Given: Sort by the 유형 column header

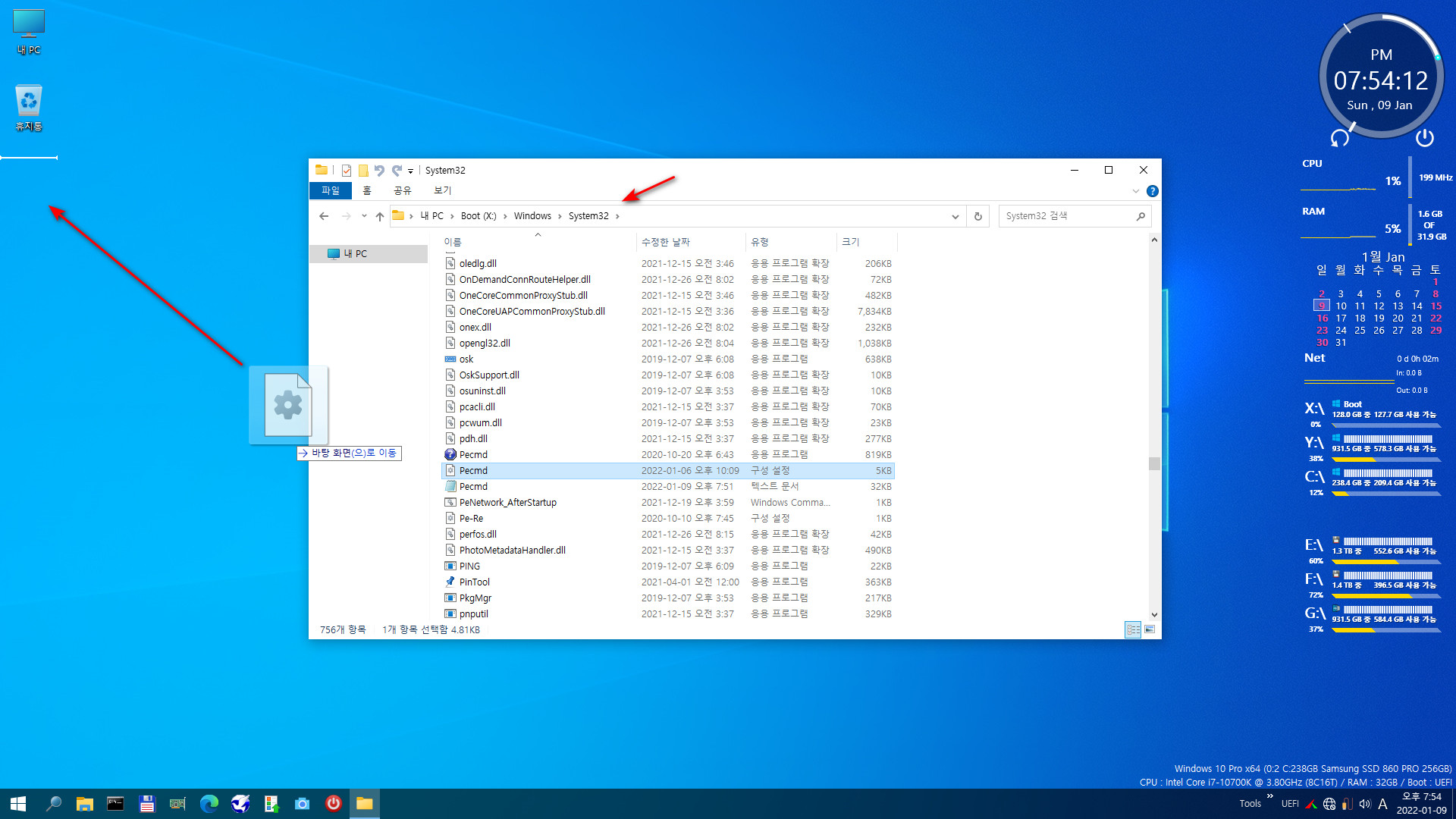Looking at the screenshot, I should [791, 242].
